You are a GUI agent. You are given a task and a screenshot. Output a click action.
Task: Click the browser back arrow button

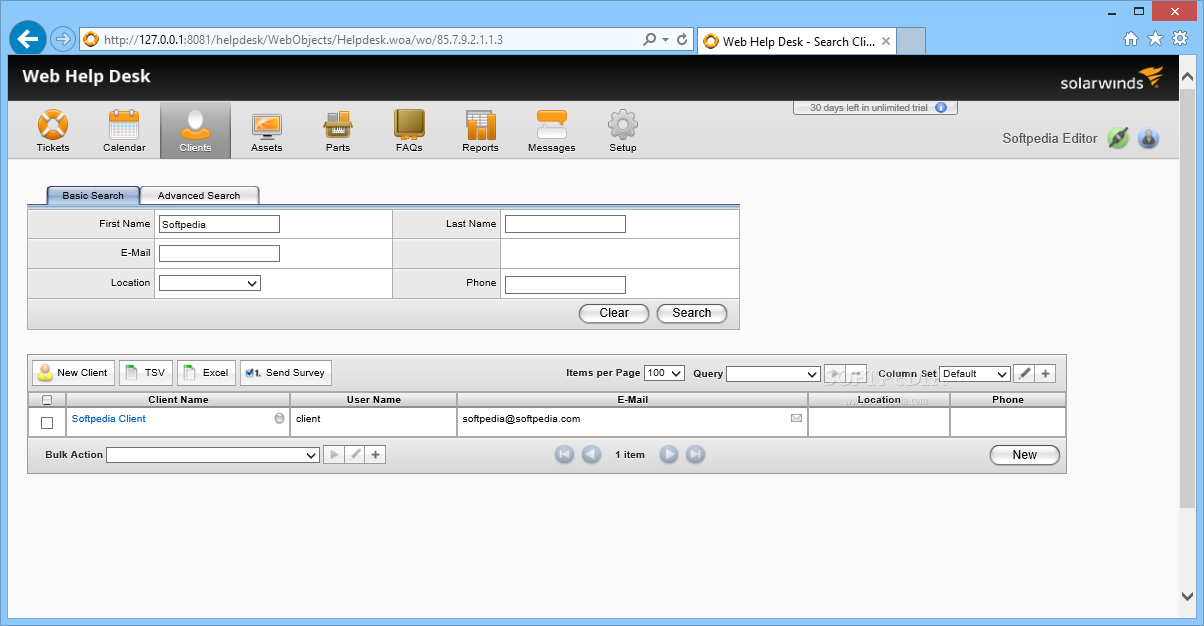pyautogui.click(x=28, y=39)
